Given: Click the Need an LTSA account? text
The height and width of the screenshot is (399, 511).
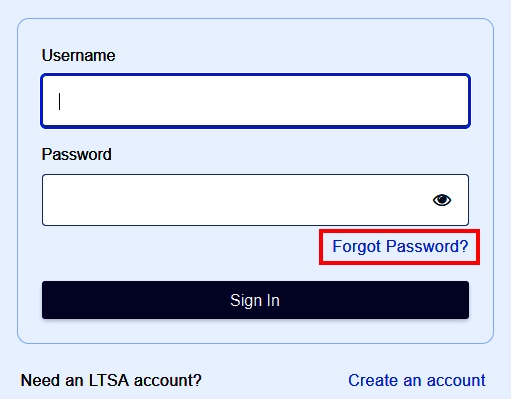Looking at the screenshot, I should click(111, 380).
